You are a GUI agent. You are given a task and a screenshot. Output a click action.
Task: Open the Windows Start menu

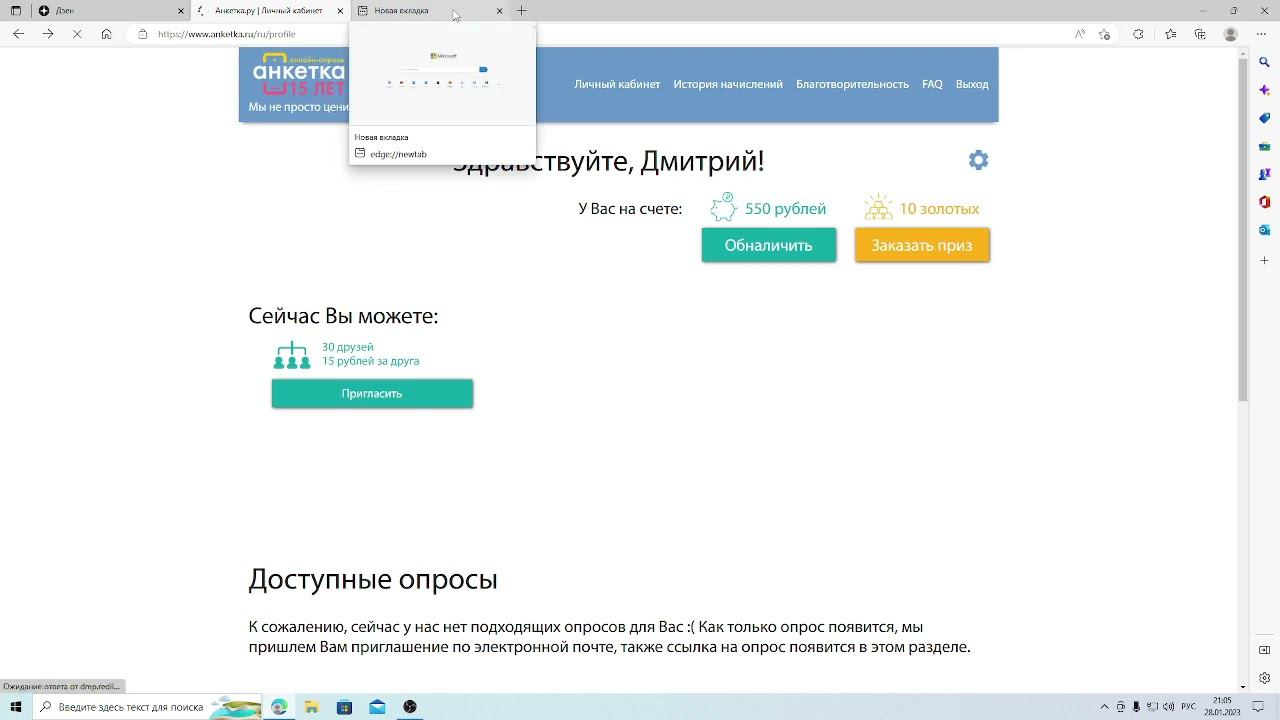(16, 707)
